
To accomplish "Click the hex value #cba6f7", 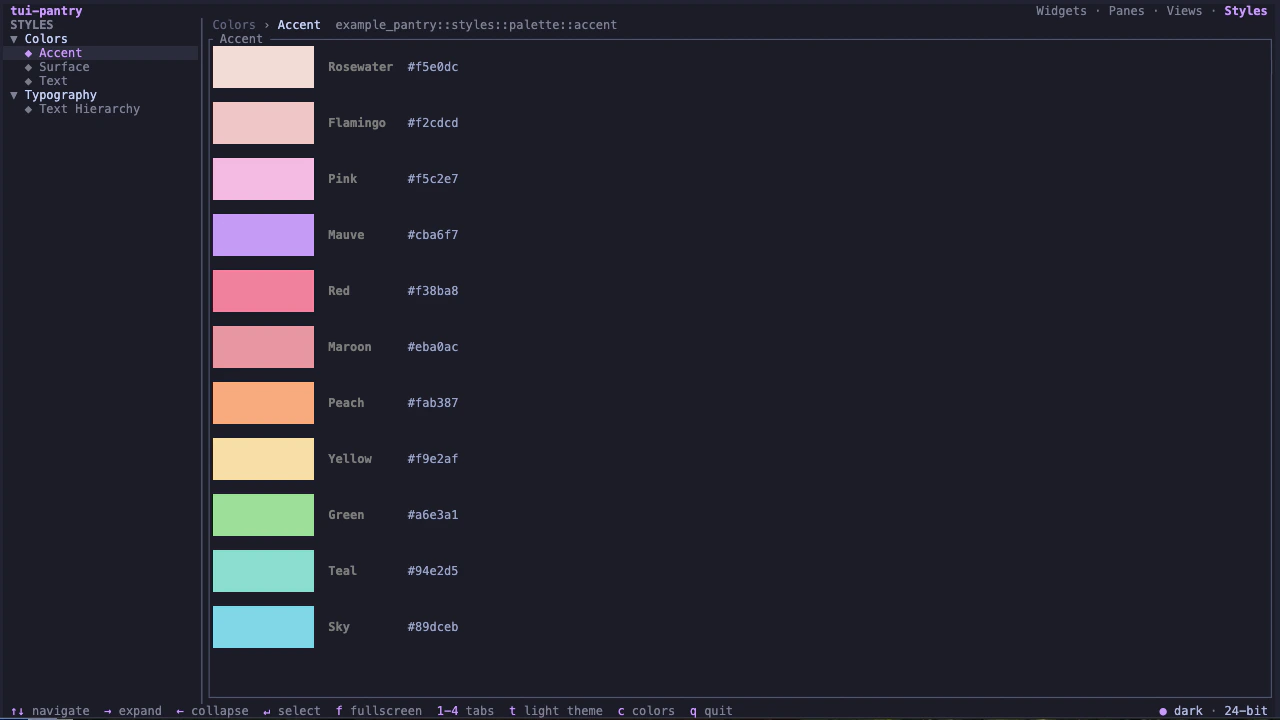I will click(433, 235).
